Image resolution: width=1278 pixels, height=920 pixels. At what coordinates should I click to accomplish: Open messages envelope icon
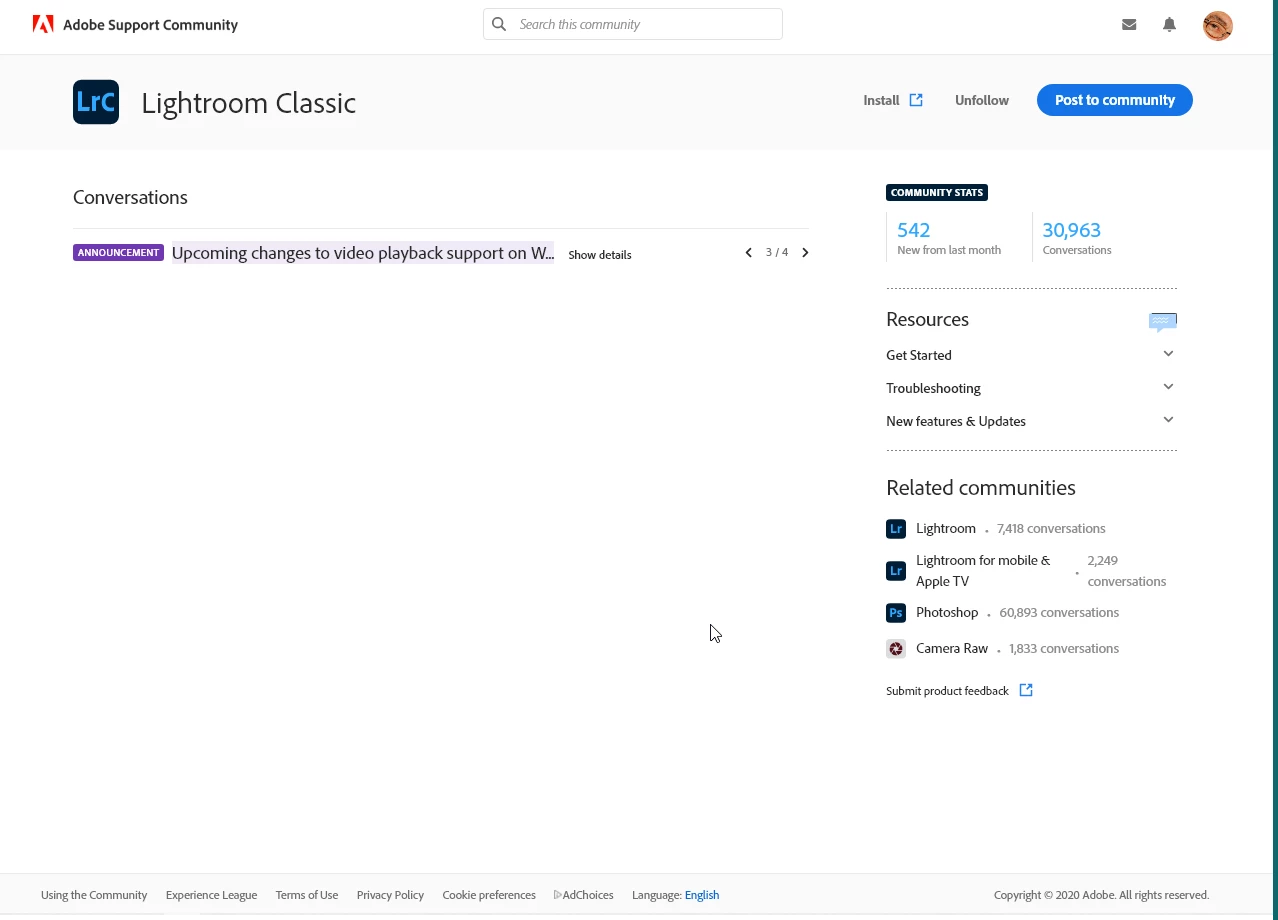point(1129,25)
